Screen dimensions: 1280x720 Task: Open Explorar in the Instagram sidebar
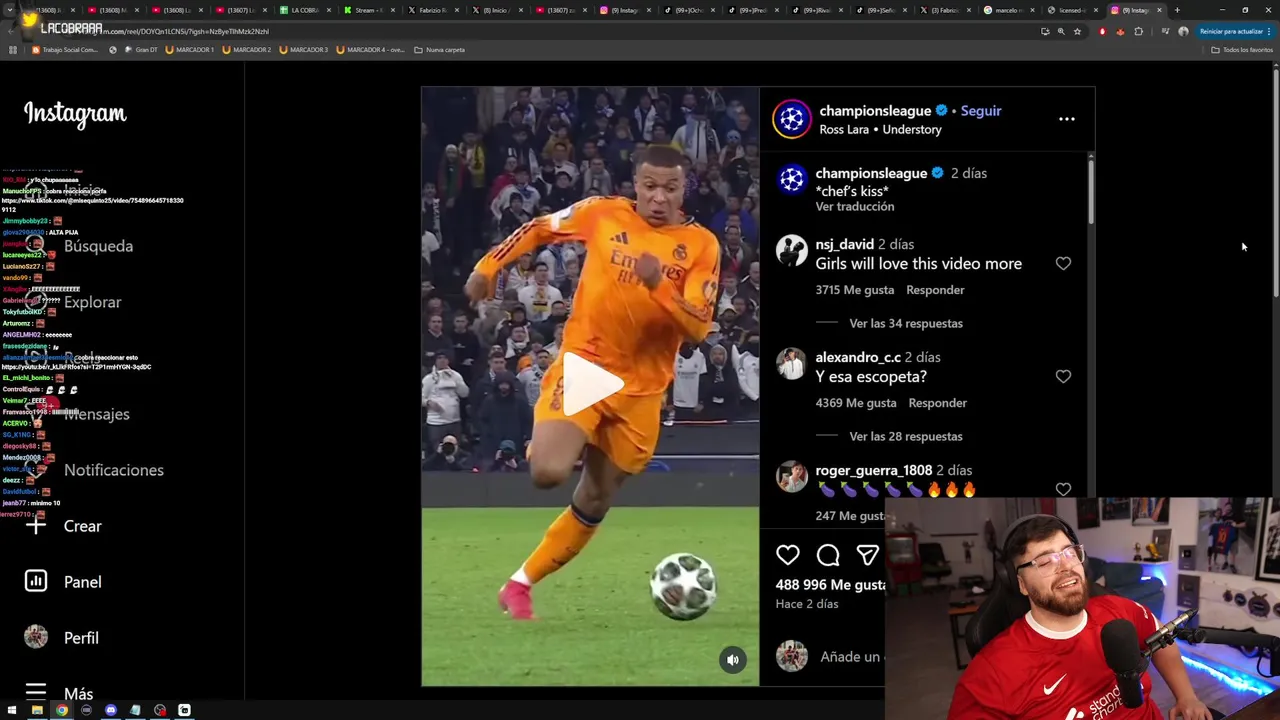(92, 302)
